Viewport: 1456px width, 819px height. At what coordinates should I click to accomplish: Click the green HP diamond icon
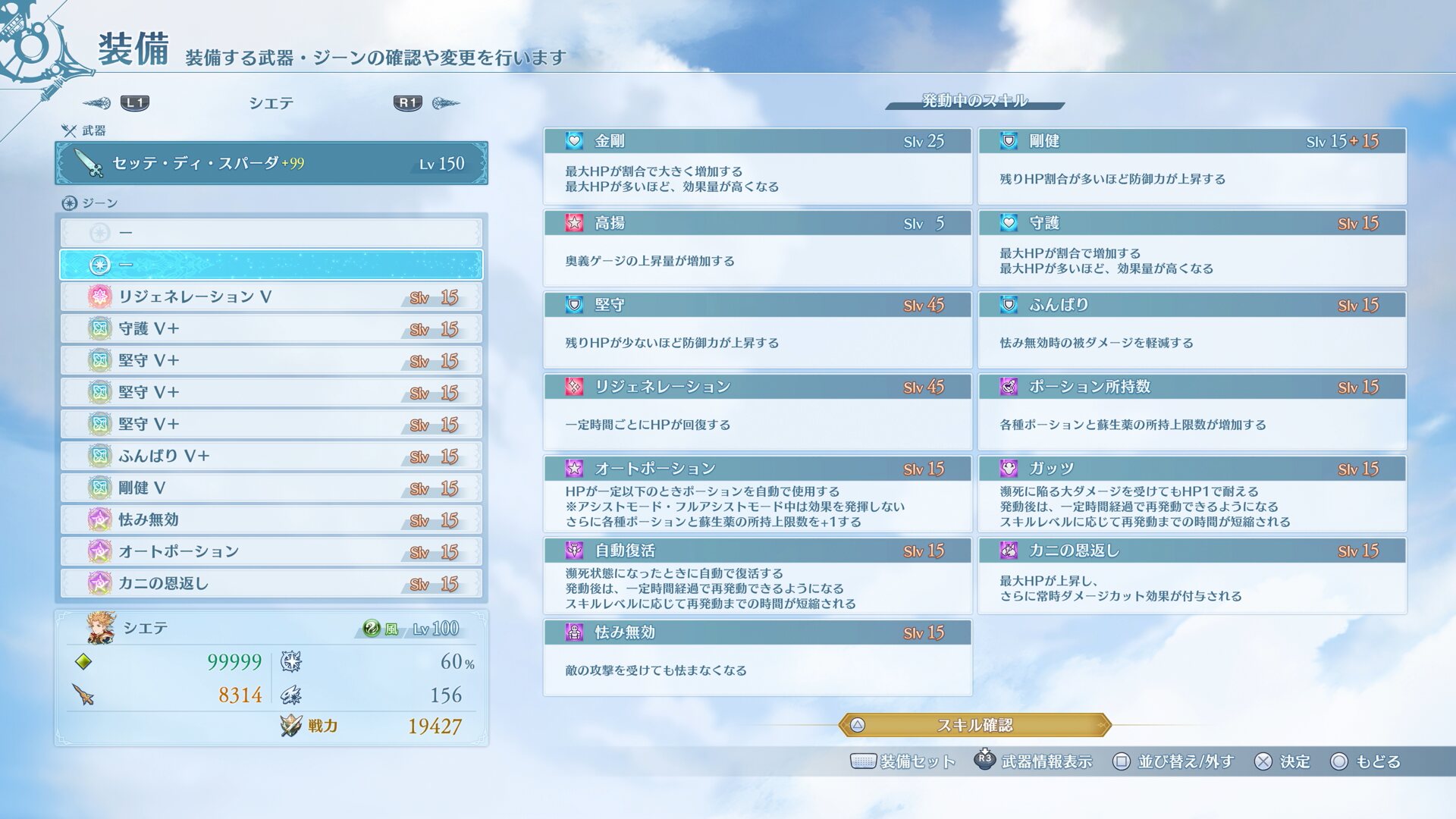point(83,662)
